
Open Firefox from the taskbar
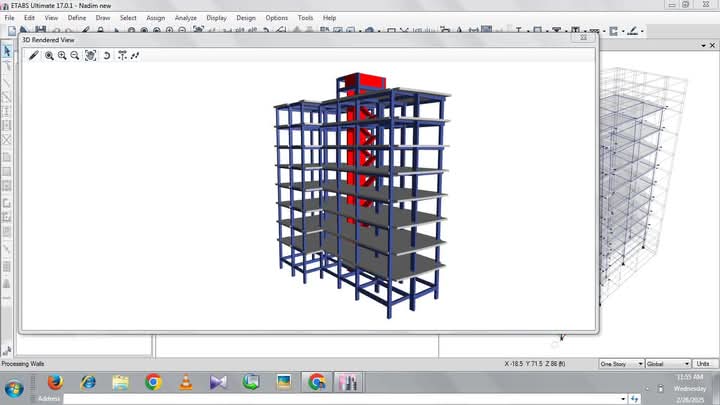tap(55, 382)
